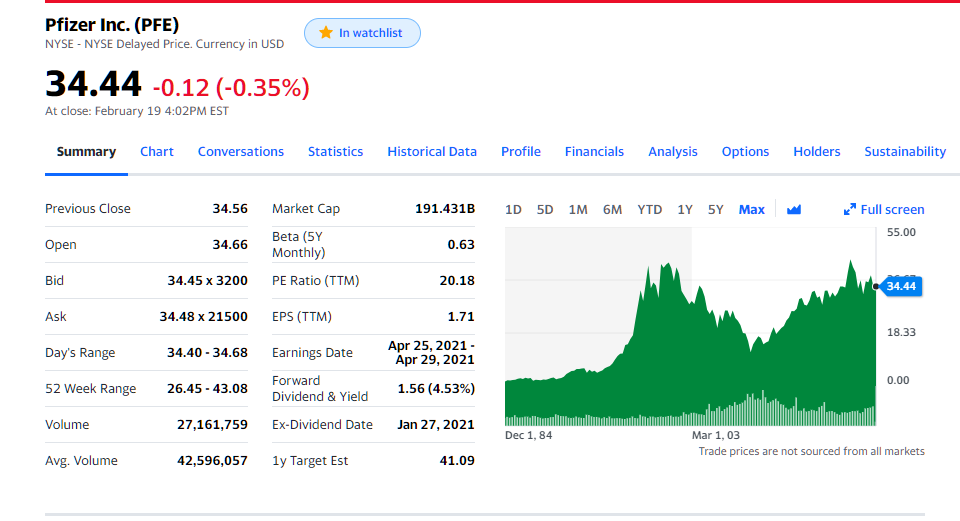
Task: Switch to the Chart tab
Action: (157, 151)
